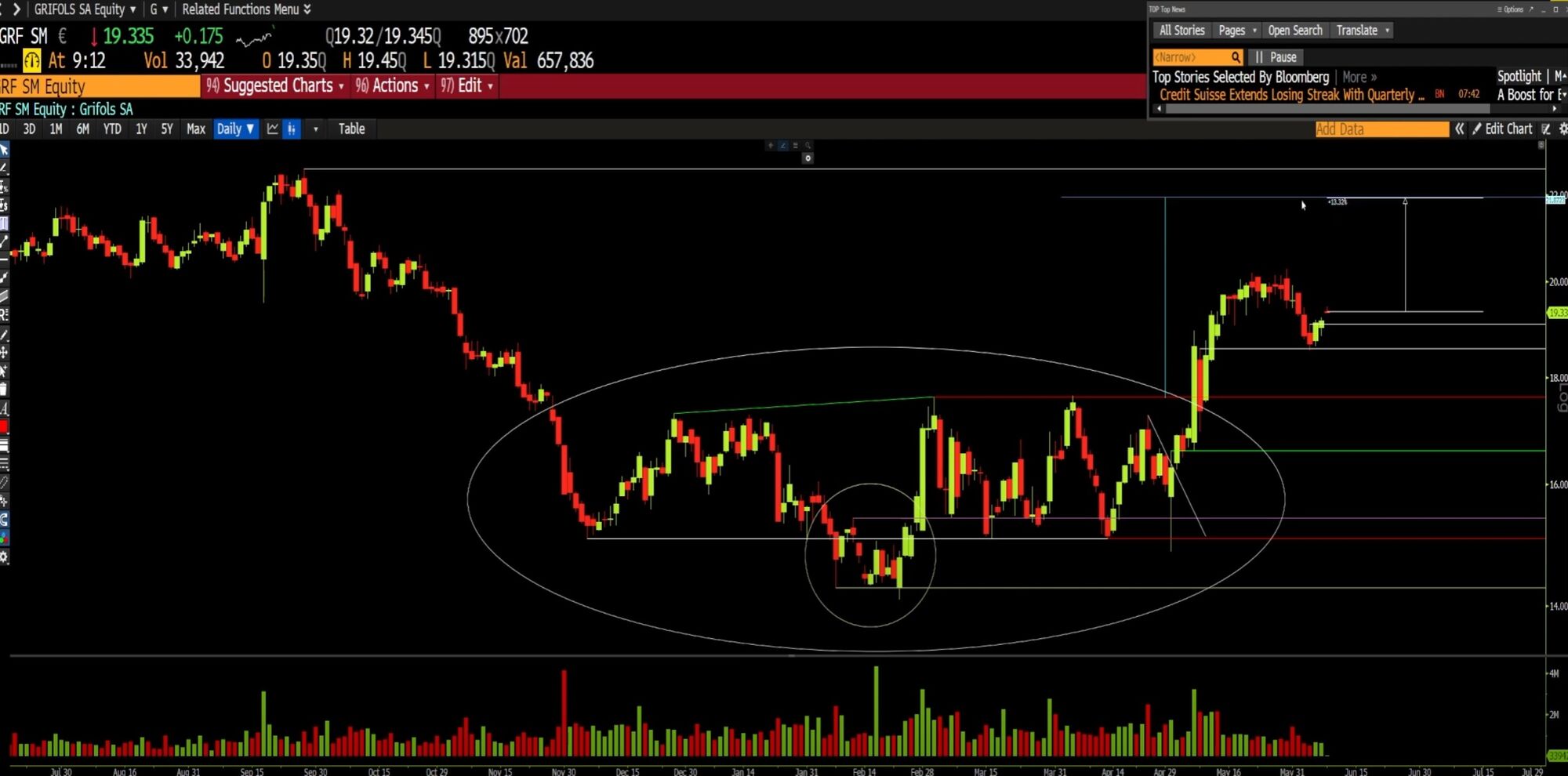Open the Suggested Charts dropdown
The image size is (1568, 776).
[x=274, y=85]
